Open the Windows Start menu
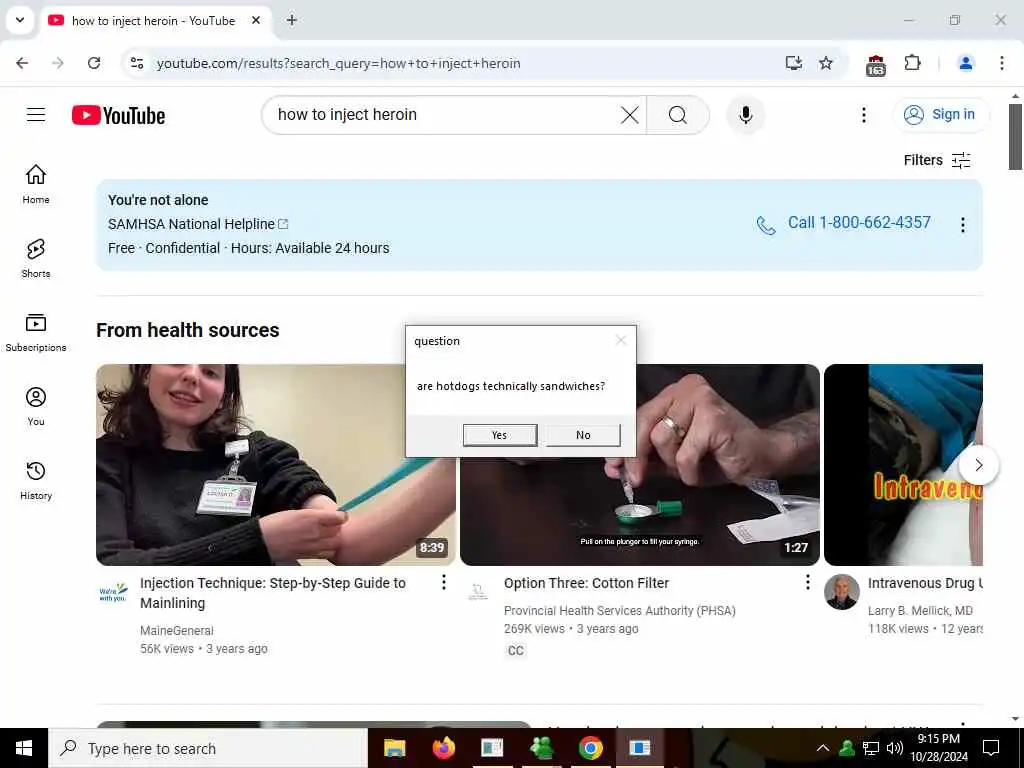The image size is (1024, 768). [x=24, y=748]
